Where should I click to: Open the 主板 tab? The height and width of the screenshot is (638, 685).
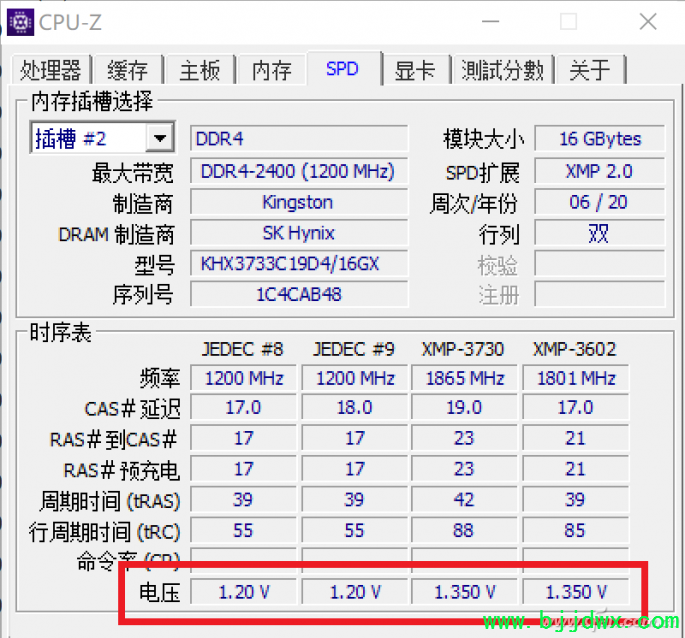click(x=200, y=70)
